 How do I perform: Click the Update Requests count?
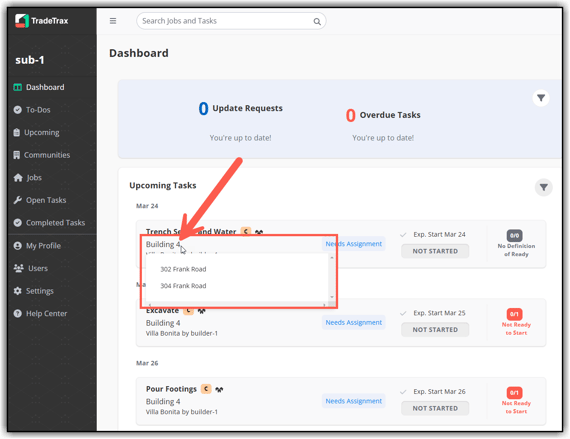tap(203, 109)
